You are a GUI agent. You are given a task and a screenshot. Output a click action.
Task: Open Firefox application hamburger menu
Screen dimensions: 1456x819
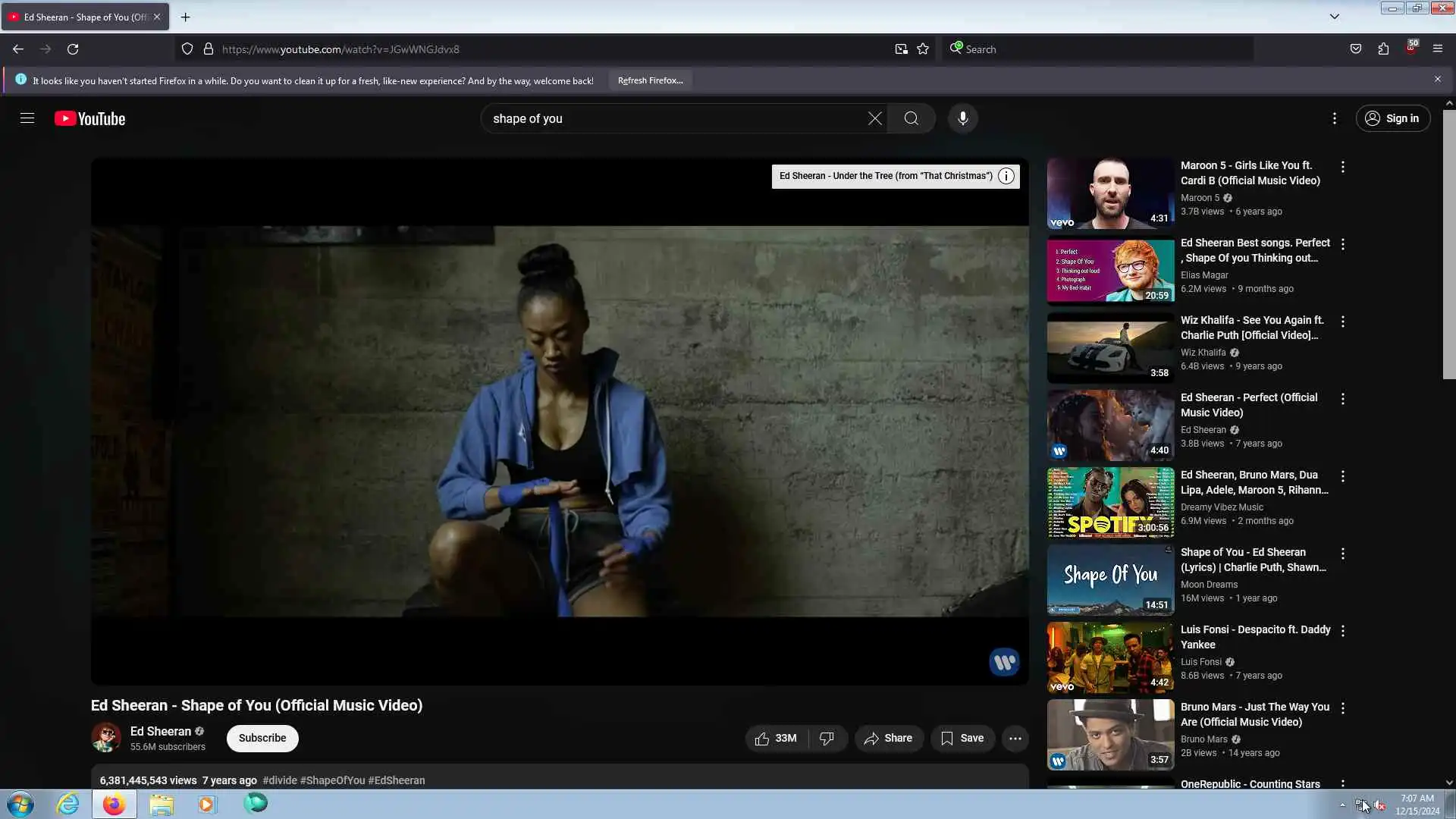(x=1437, y=49)
